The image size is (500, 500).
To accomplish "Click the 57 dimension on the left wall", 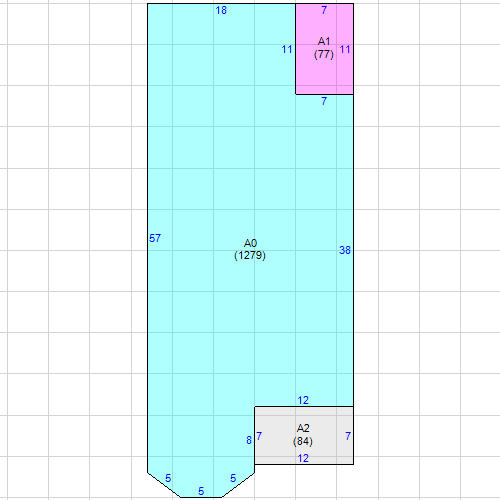I will 155,238.
